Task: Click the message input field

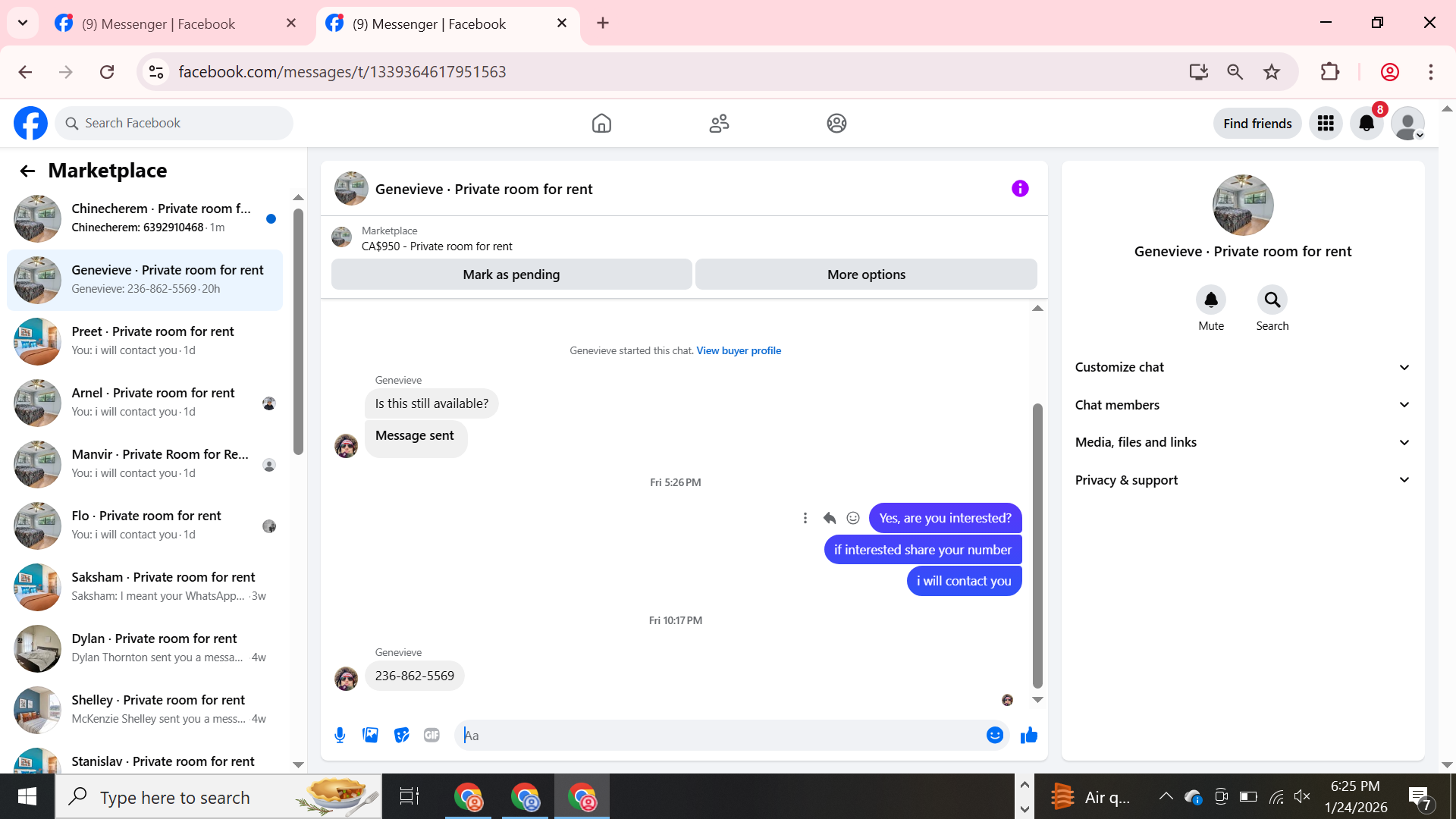Action: tap(720, 735)
